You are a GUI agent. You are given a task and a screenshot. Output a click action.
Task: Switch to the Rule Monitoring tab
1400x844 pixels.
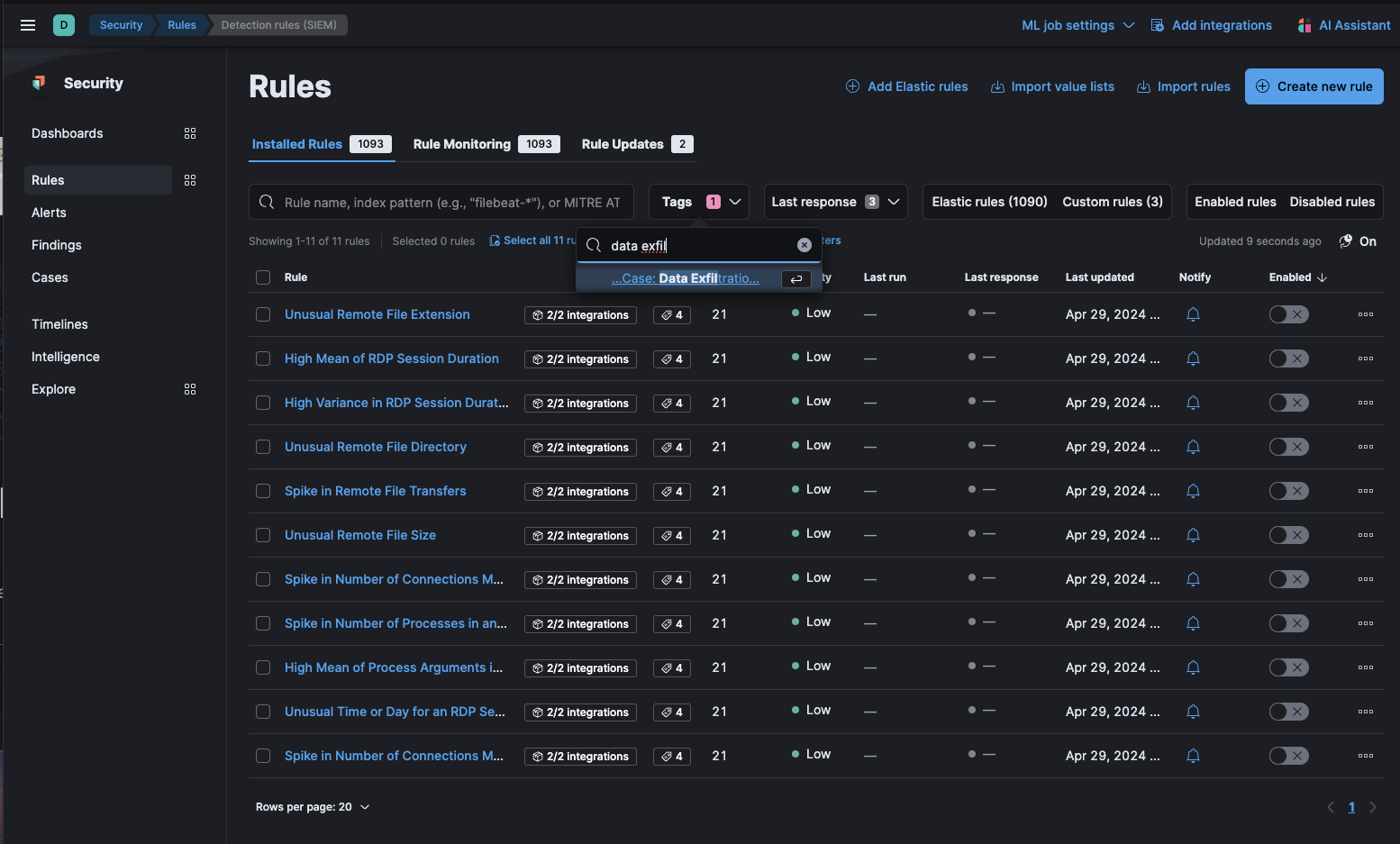tap(461, 144)
